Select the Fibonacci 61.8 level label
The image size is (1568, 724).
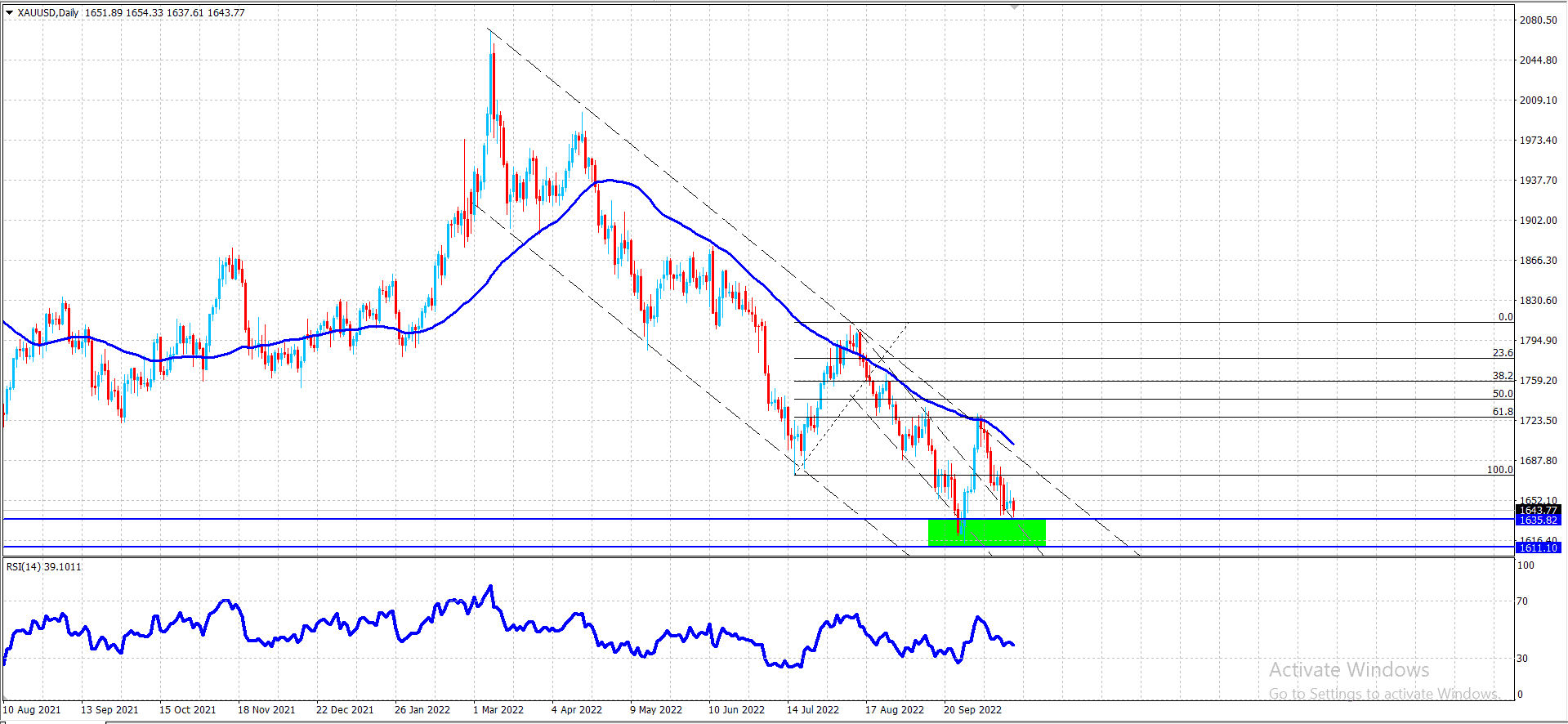(x=1503, y=412)
